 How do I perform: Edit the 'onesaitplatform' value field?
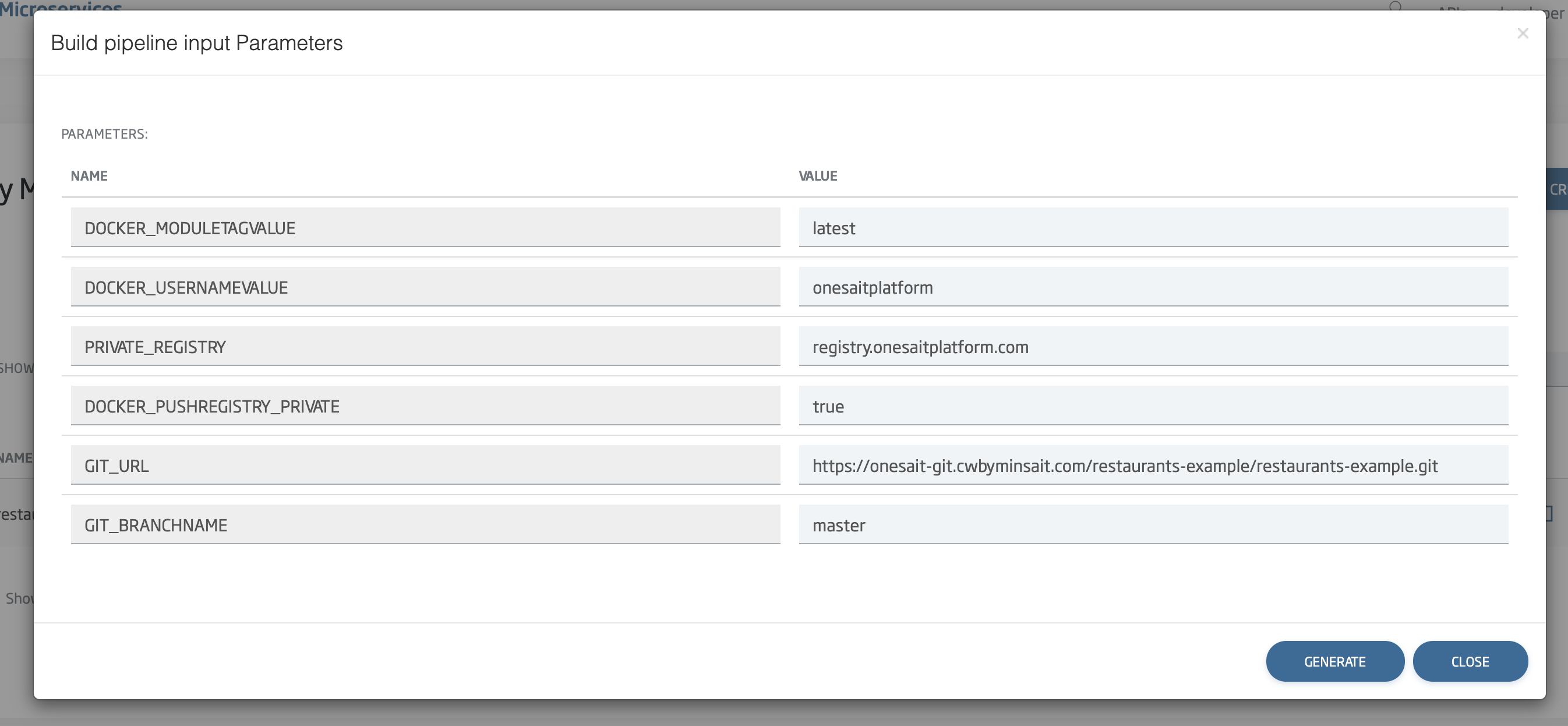pos(1153,287)
